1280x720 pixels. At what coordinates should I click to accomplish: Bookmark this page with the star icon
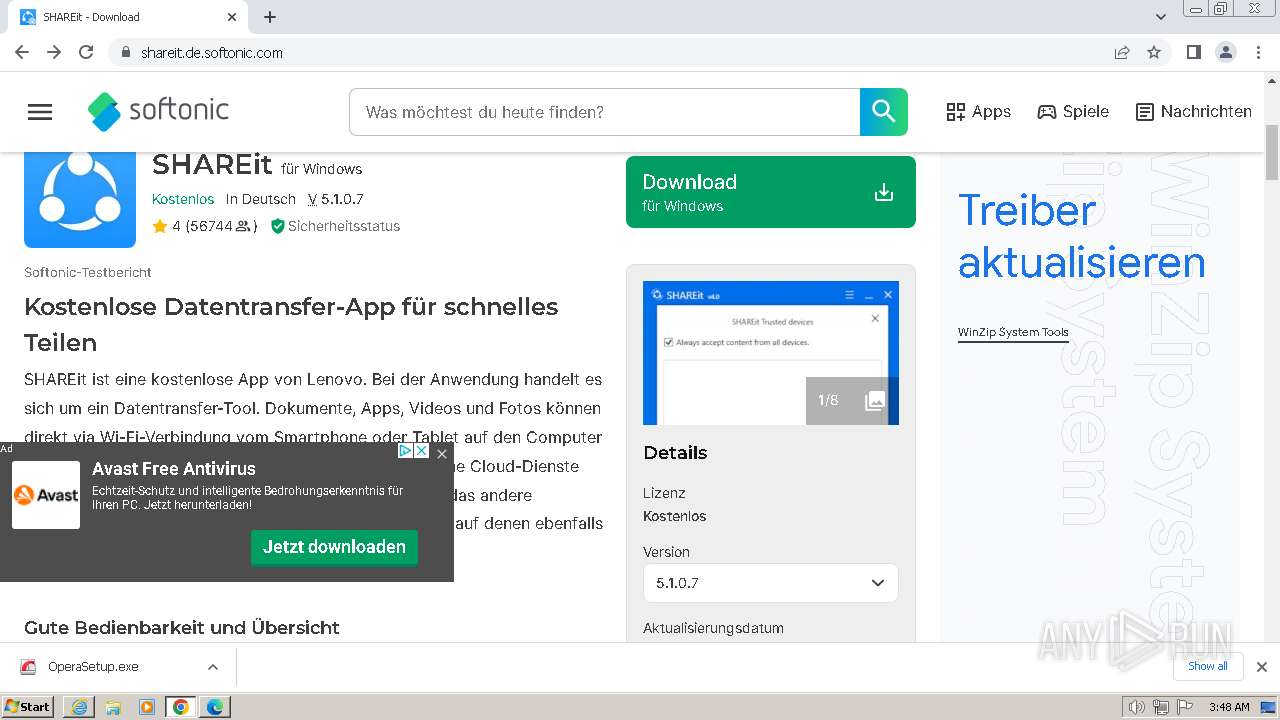1154,52
